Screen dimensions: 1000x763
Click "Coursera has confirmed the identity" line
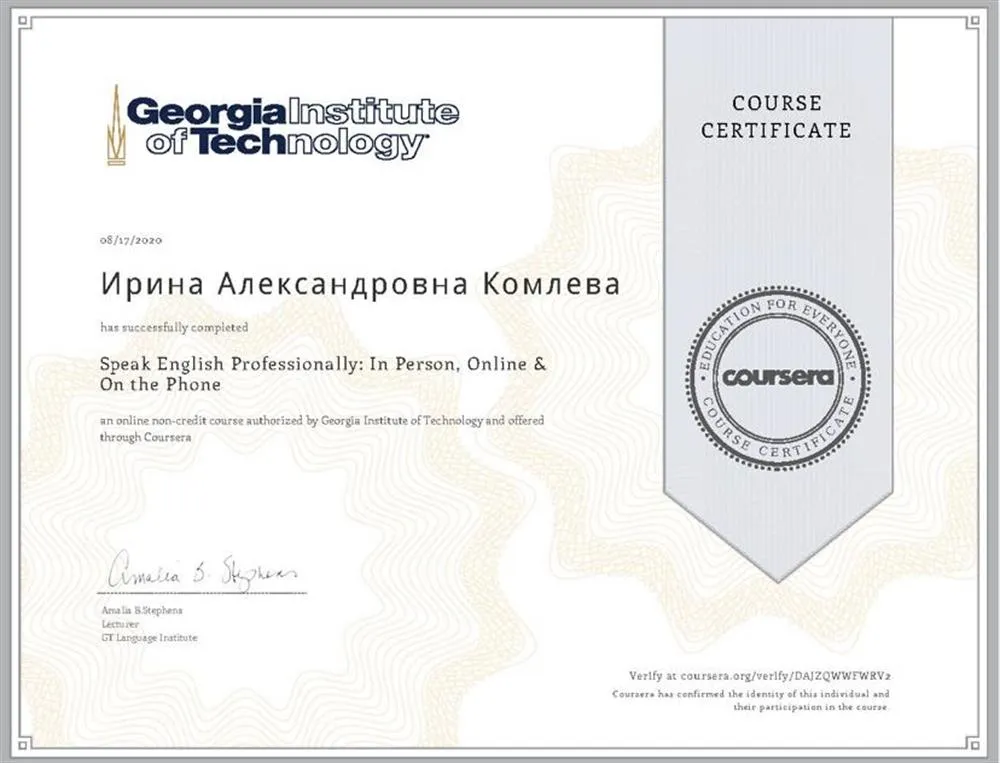(x=751, y=693)
